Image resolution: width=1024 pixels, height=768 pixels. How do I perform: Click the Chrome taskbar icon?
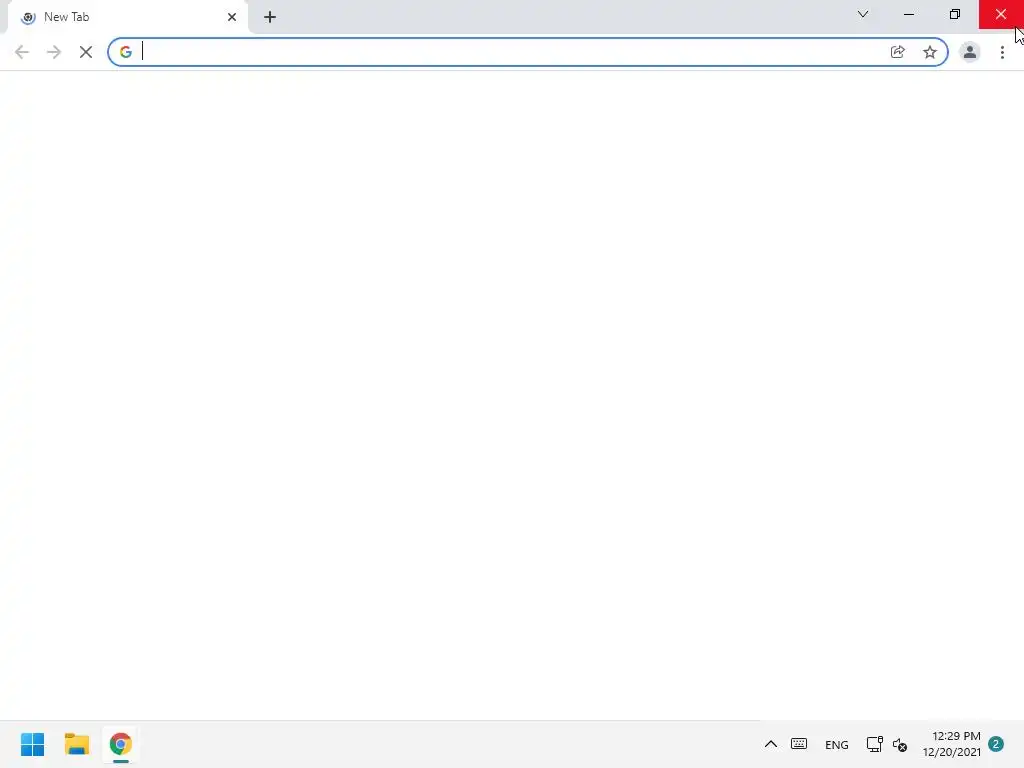(x=121, y=744)
